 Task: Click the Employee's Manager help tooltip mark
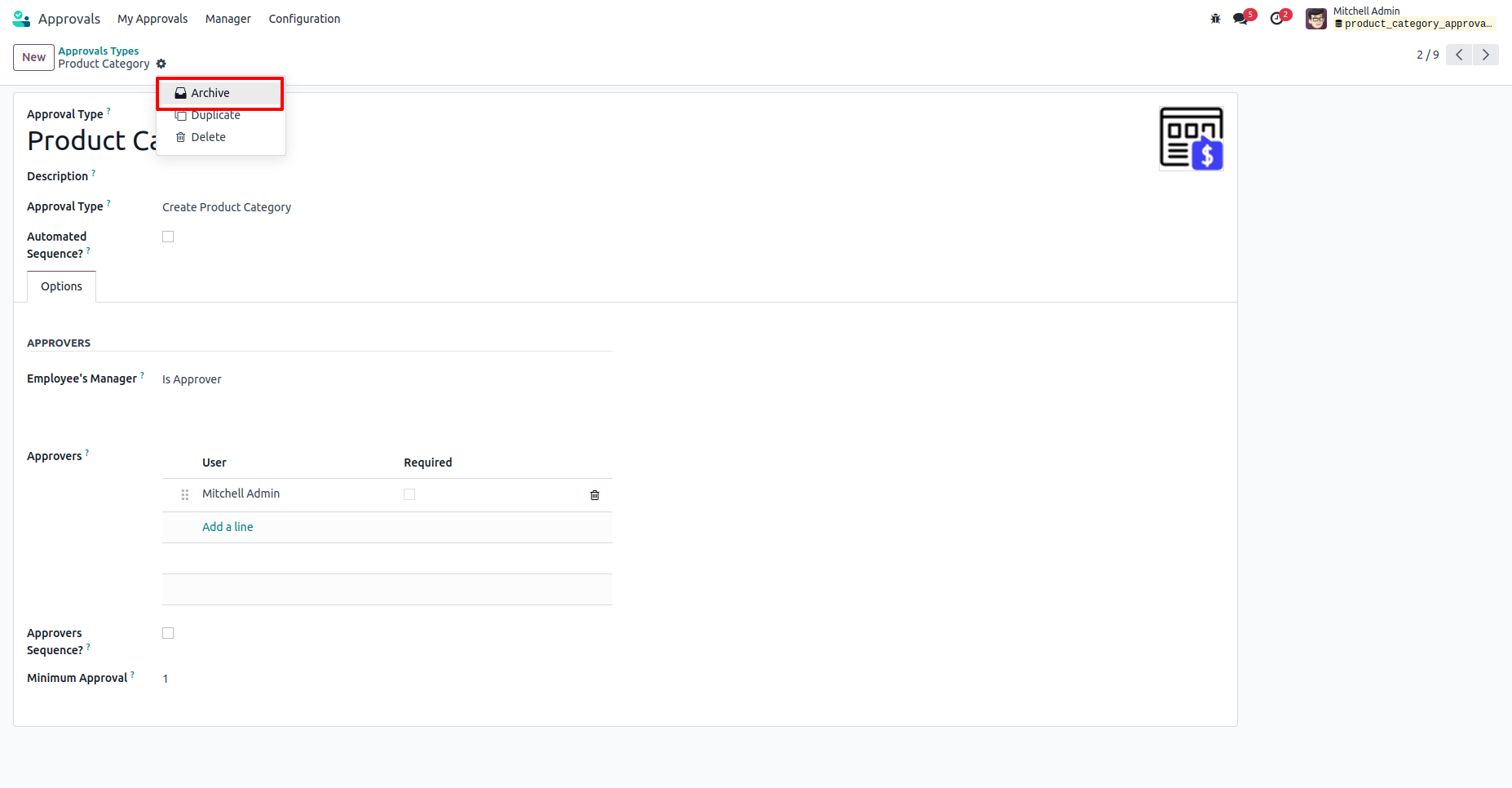[x=142, y=375]
